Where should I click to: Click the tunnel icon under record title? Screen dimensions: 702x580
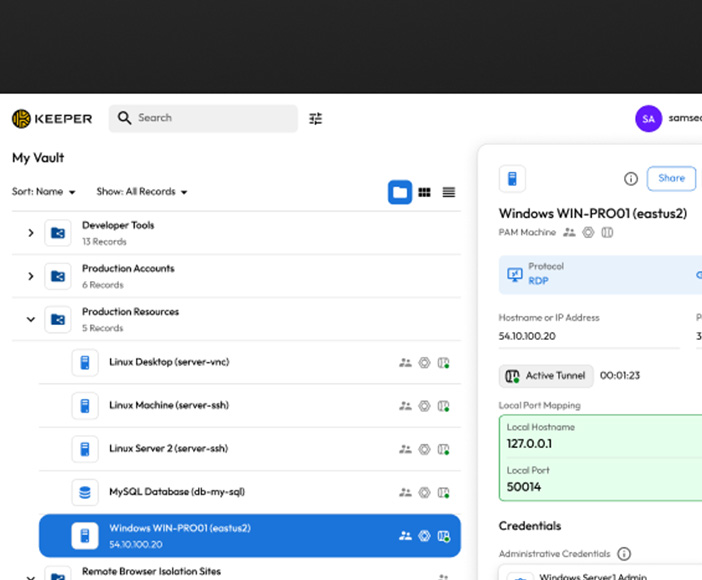[x=607, y=232]
